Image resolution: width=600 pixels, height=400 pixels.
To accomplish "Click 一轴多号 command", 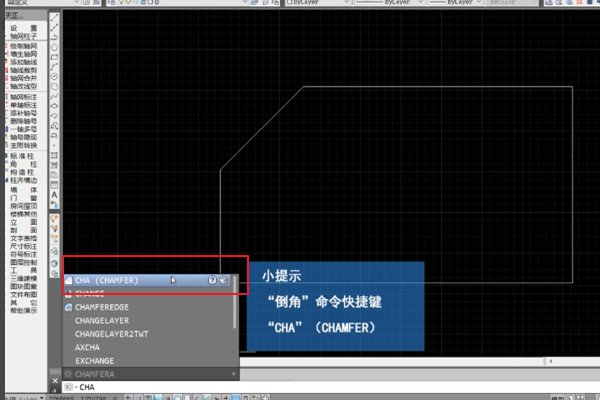I will click(x=24, y=129).
